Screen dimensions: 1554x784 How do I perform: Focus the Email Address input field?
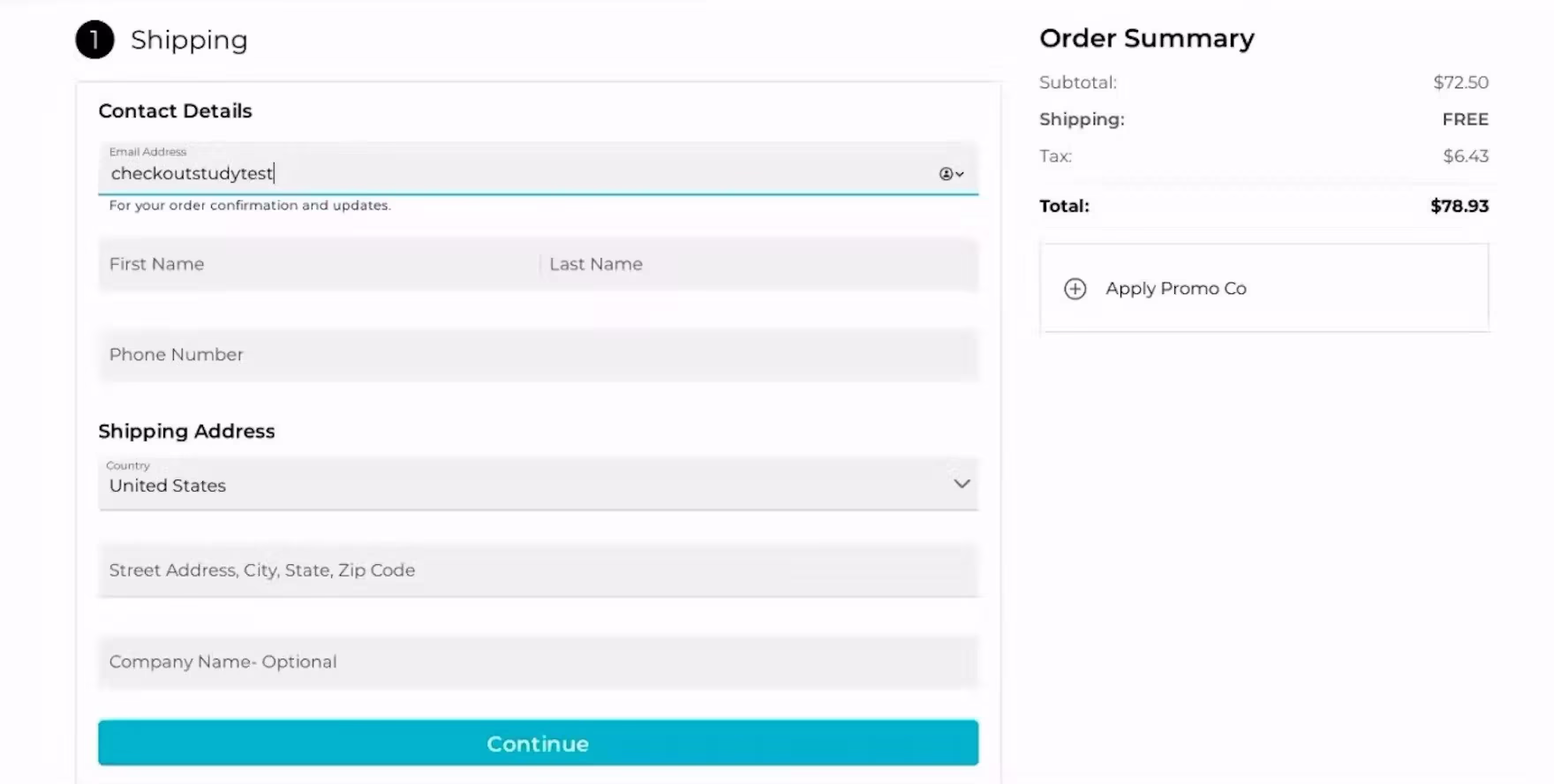513,173
